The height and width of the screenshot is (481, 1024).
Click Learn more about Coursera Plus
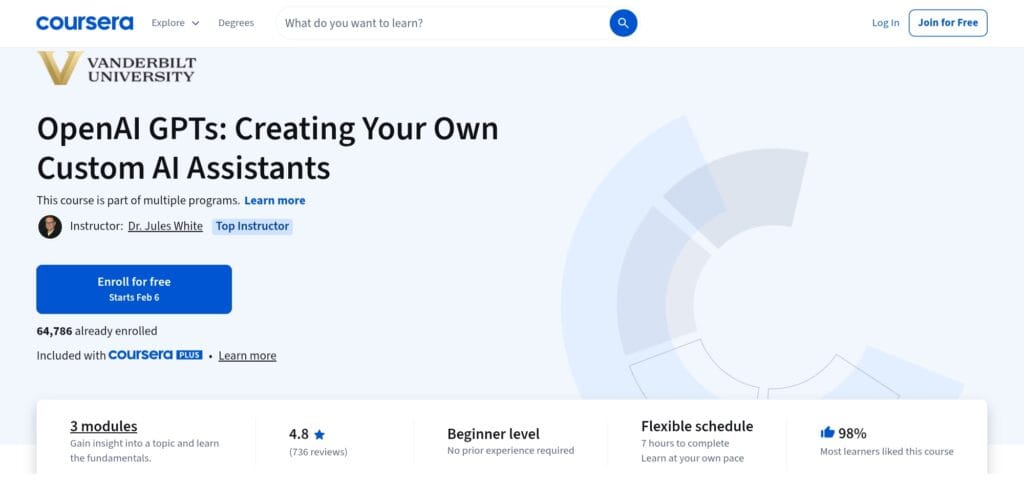tap(248, 356)
